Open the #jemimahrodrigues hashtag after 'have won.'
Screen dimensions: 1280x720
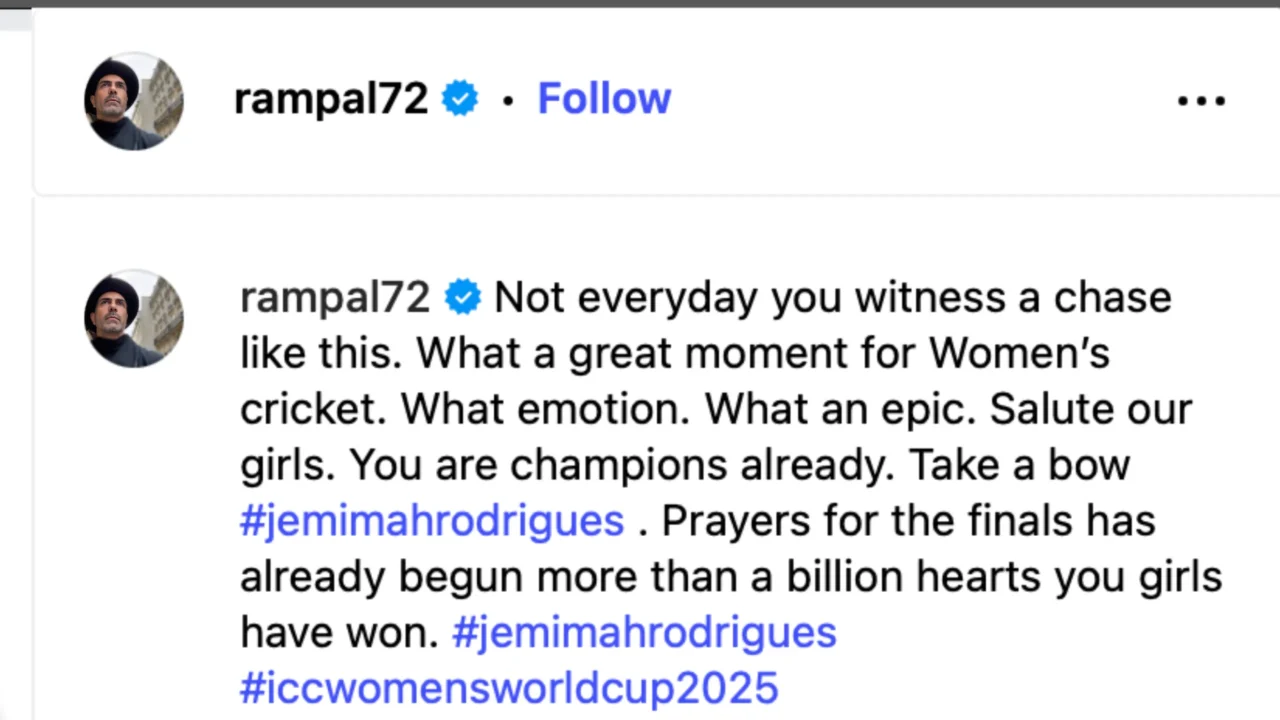644,633
